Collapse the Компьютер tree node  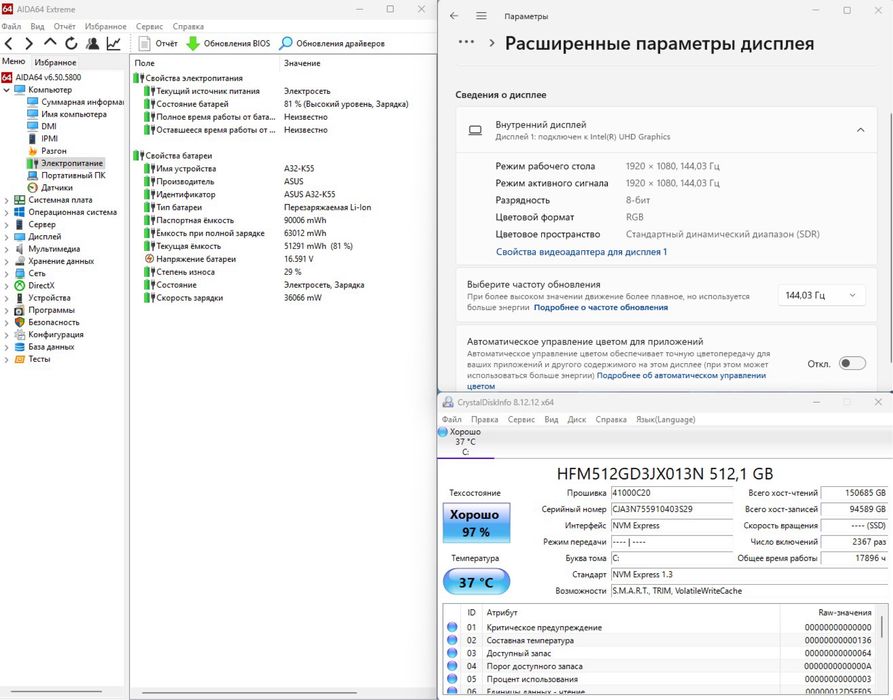6,90
